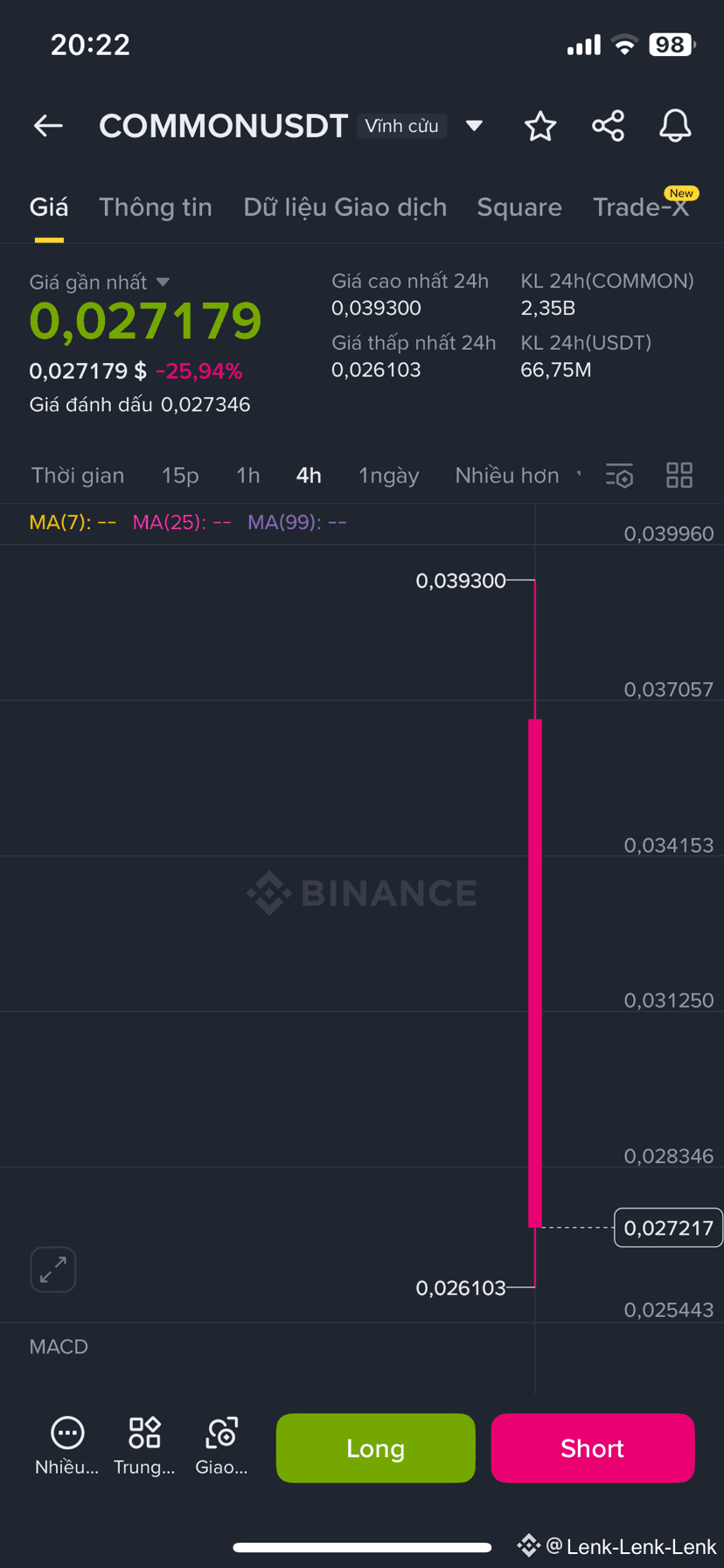Open the share icon
This screenshot has height=1568, width=724.
tap(608, 126)
